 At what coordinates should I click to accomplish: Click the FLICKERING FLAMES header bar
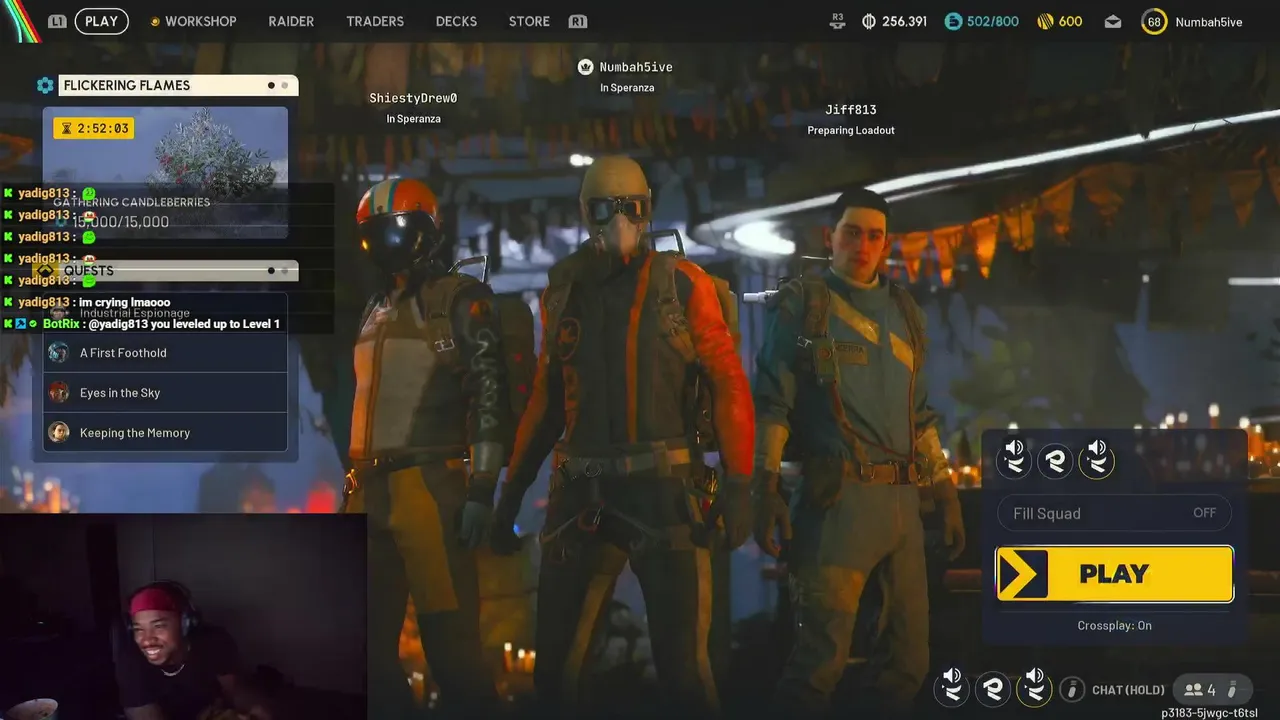(177, 86)
